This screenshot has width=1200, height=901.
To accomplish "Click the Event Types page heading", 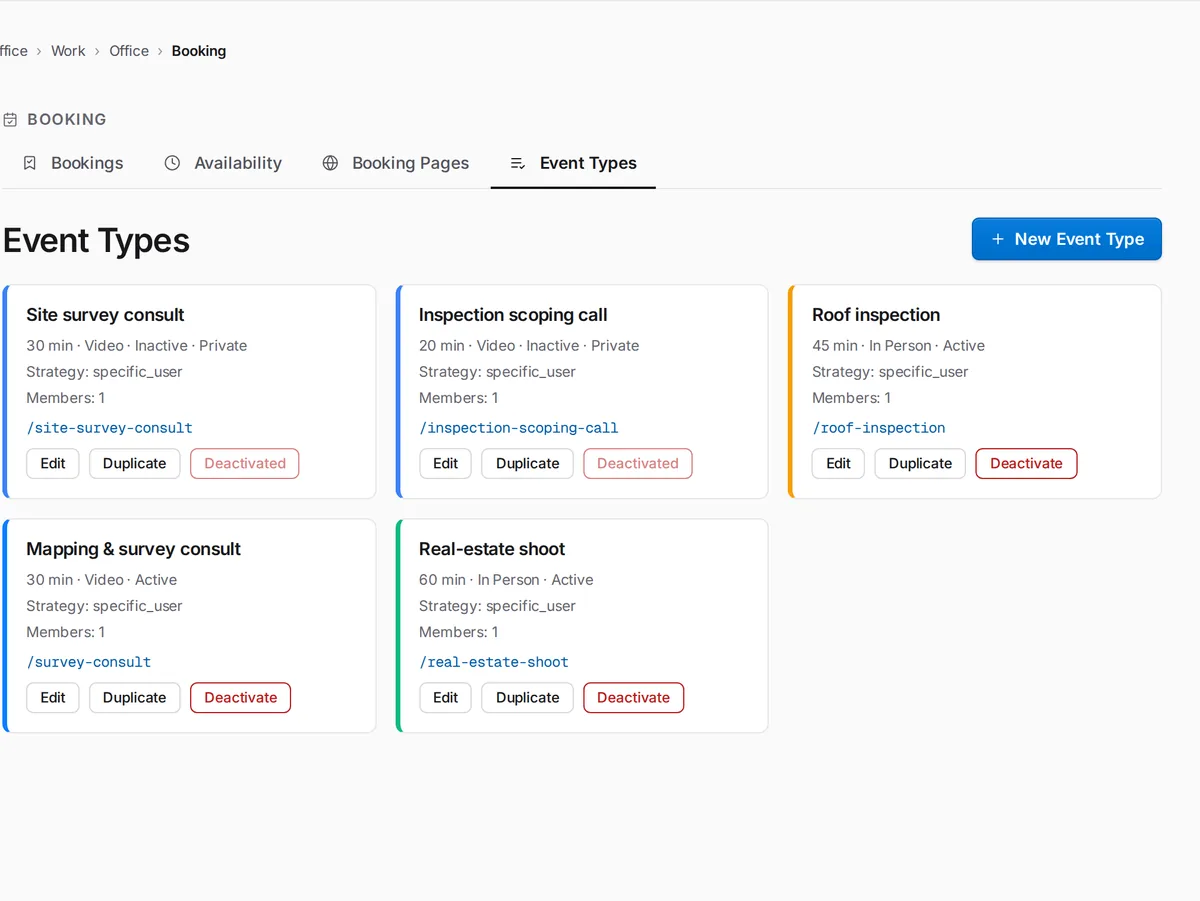I will coord(96,241).
